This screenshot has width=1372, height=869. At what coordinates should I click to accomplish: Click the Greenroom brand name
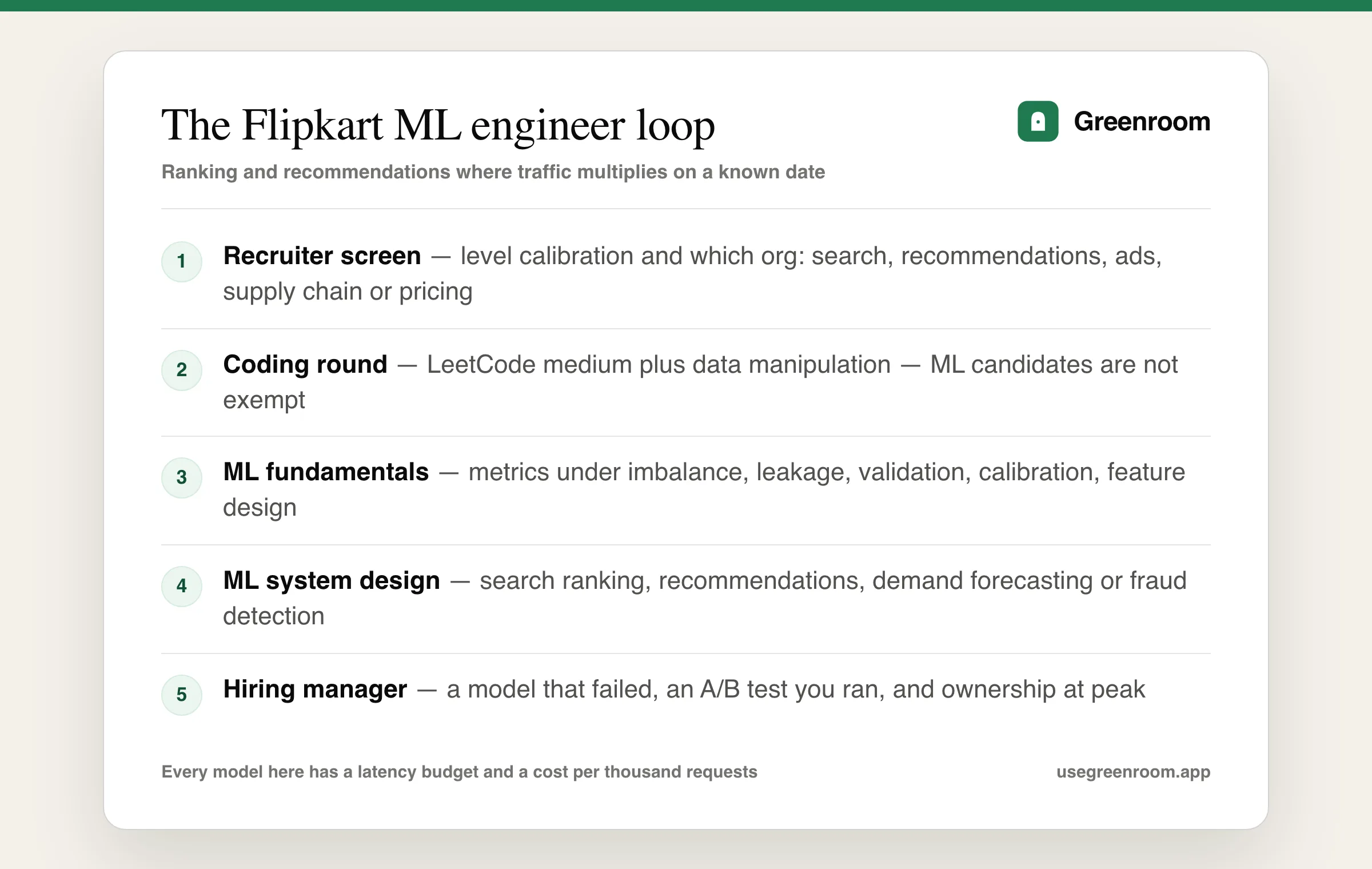coord(1142,121)
